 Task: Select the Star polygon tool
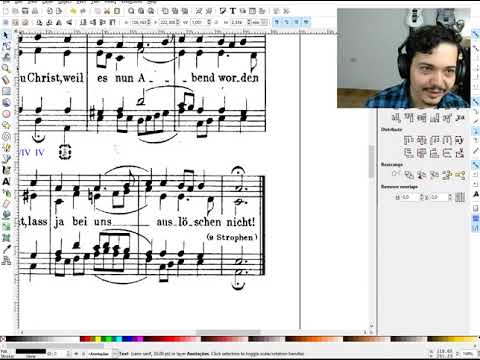(x=6, y=125)
